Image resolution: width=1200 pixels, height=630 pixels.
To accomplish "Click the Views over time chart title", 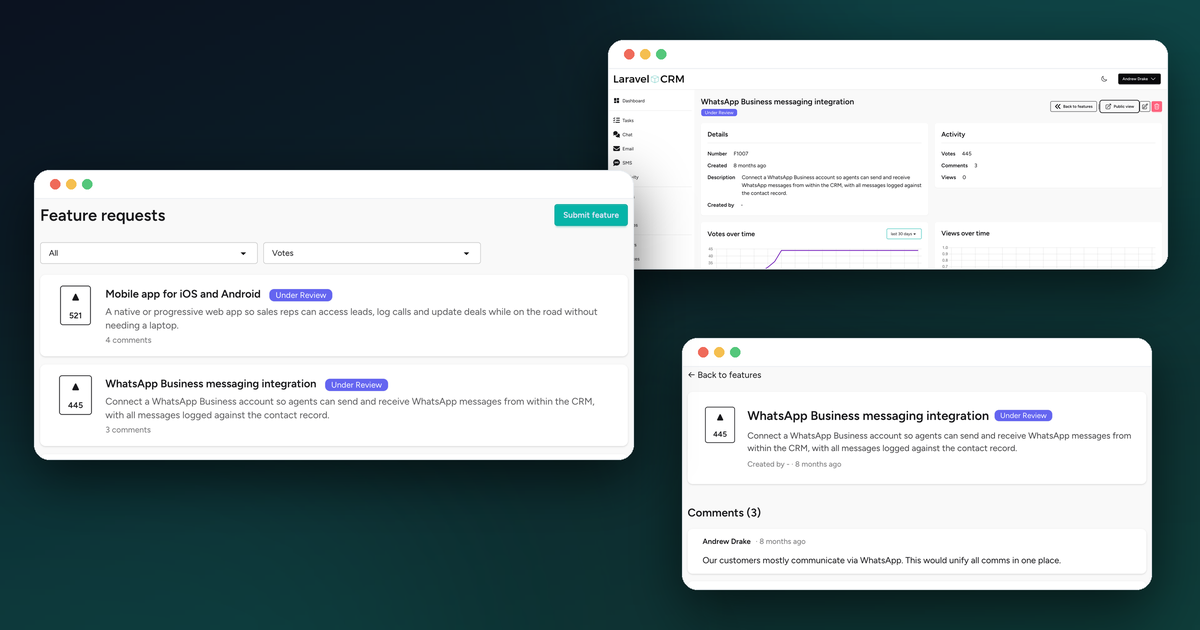I will click(965, 233).
